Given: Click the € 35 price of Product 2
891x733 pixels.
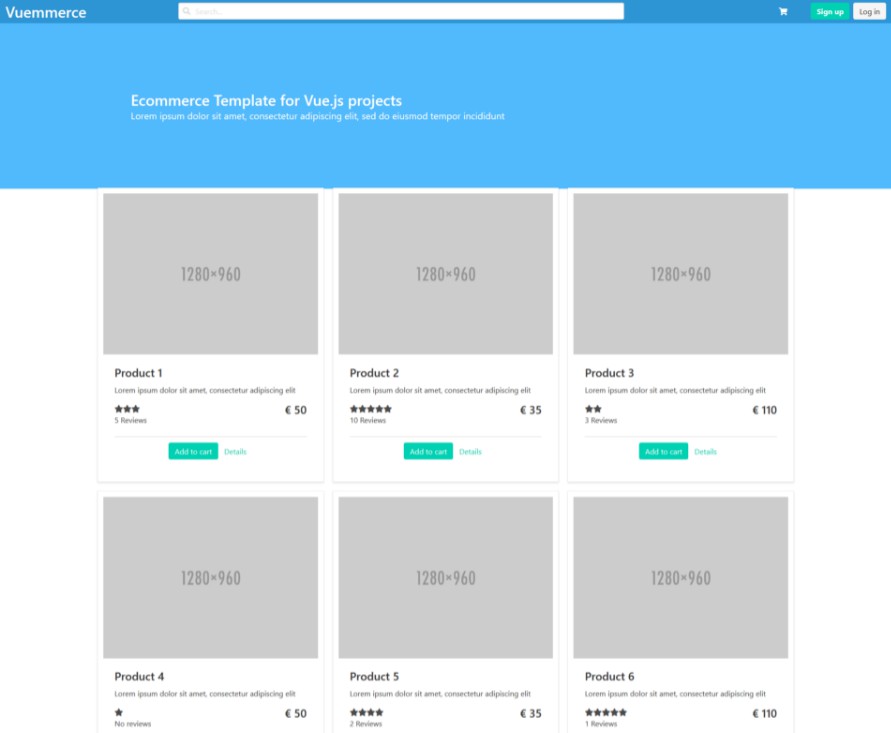Looking at the screenshot, I should 531,410.
